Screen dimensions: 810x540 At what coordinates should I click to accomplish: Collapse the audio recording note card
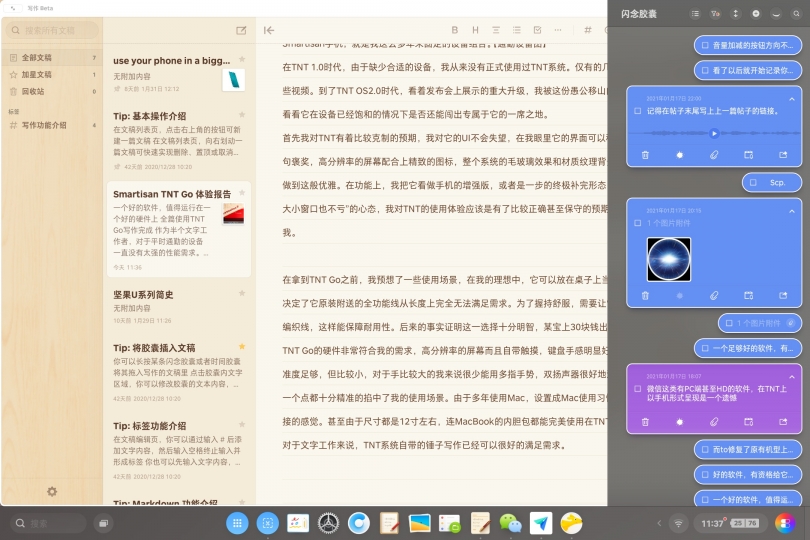click(x=791, y=98)
